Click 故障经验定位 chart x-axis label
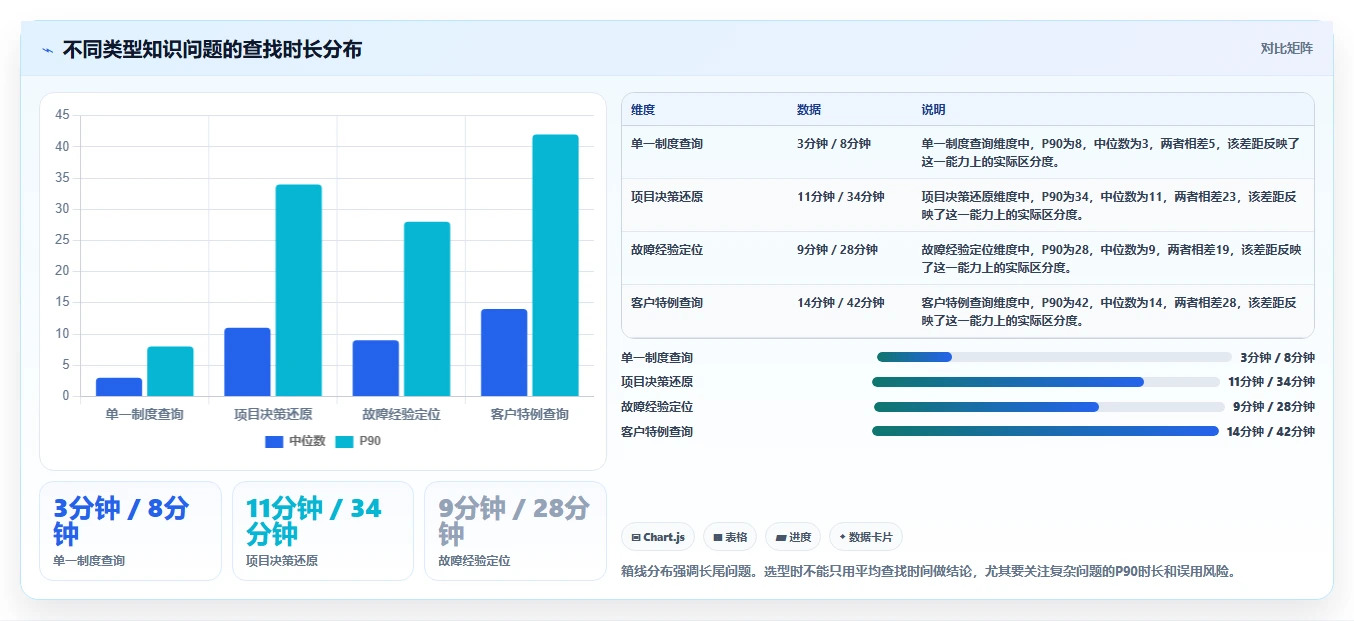The height and width of the screenshot is (621, 1354). pos(401,414)
